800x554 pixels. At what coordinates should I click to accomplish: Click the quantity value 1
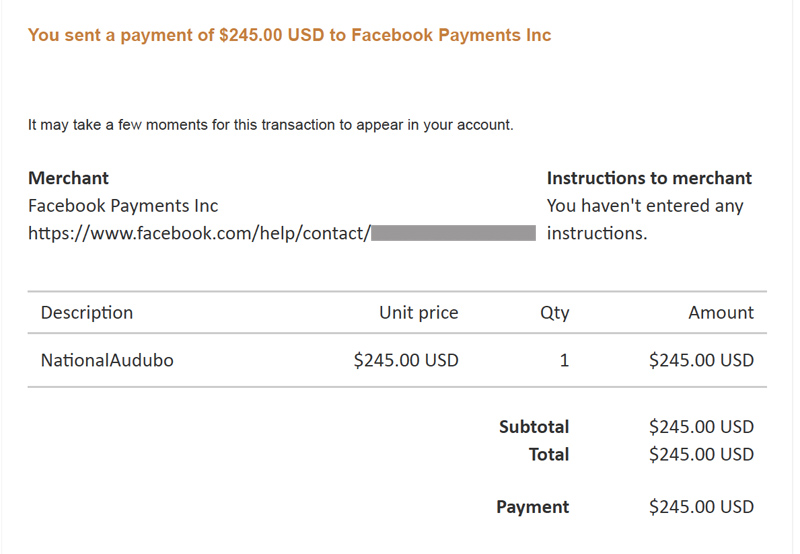coord(564,360)
